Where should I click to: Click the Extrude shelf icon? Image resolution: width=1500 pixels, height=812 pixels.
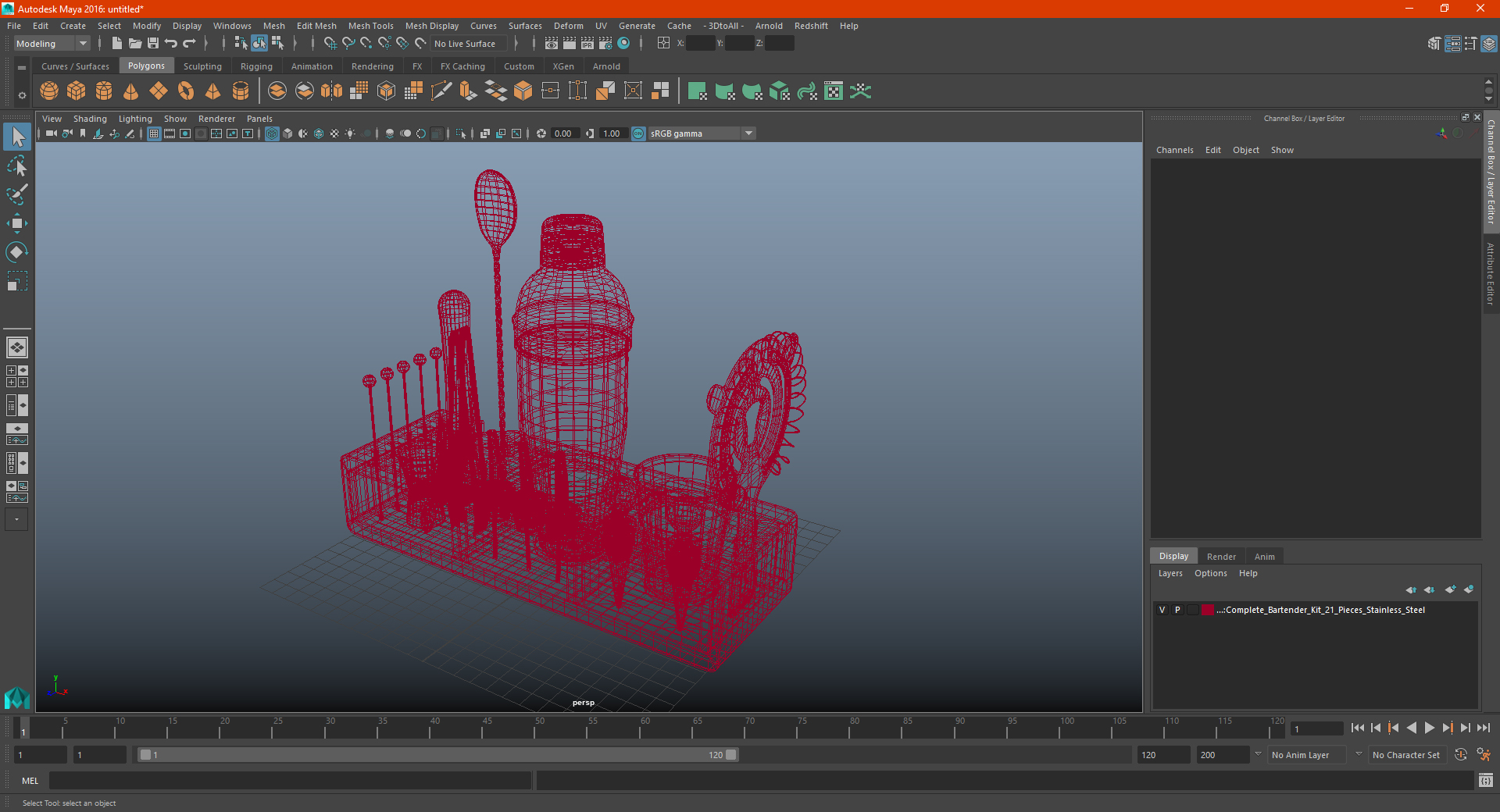[469, 91]
